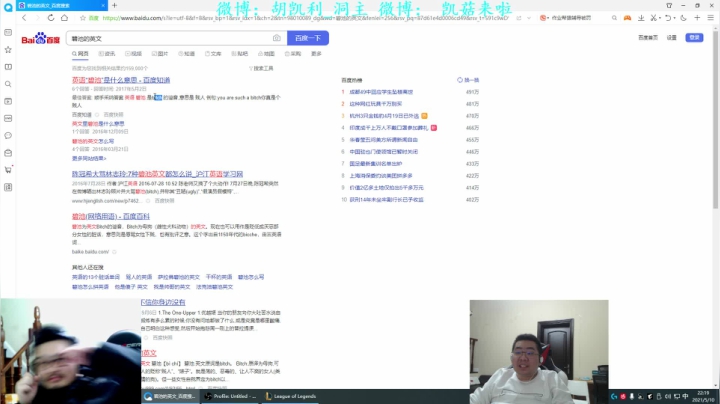Open hot search item ranked 1
The height and width of the screenshot is (404, 720).
click(x=381, y=92)
